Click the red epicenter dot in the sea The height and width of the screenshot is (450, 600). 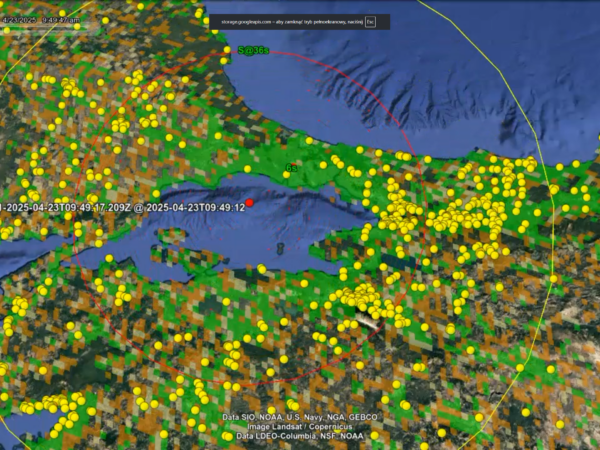249,202
